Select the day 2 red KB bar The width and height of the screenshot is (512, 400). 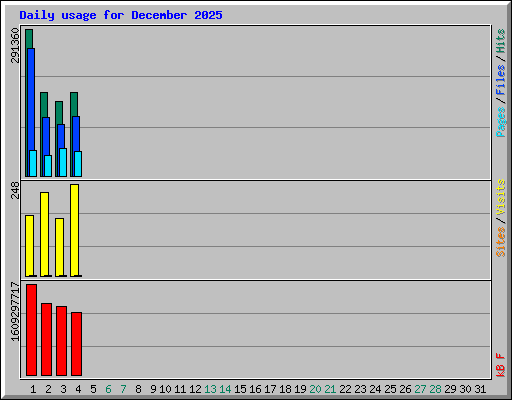click(46, 339)
